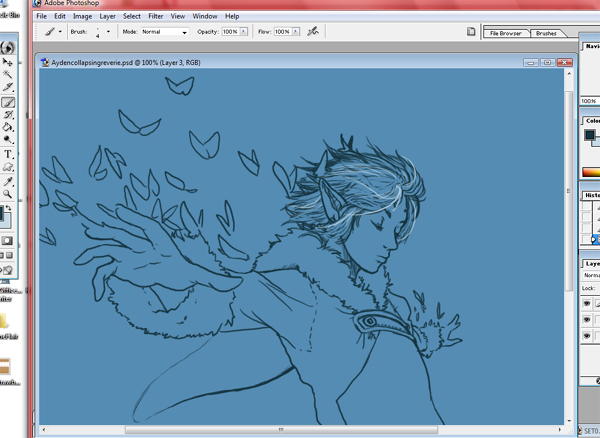600x438 pixels.
Task: Click the SETO taskbar item
Action: tap(589, 431)
